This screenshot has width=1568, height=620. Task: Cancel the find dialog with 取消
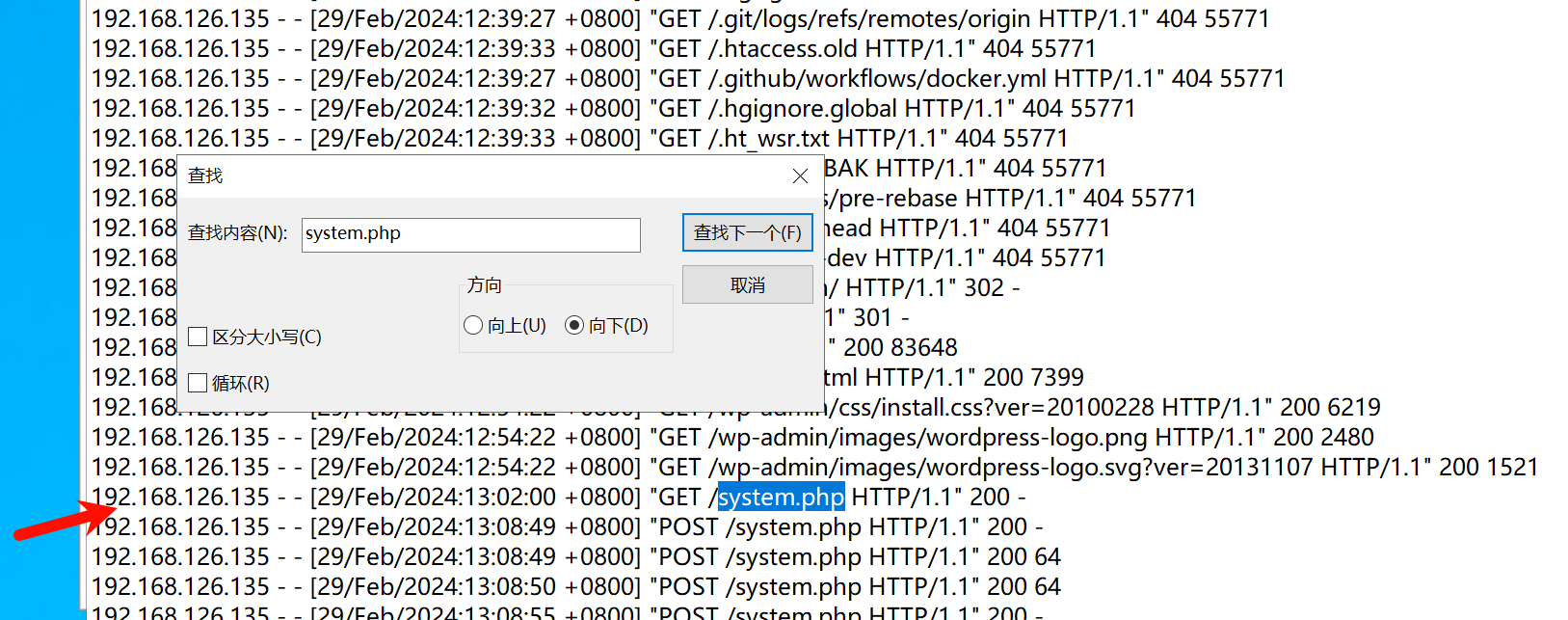(747, 285)
